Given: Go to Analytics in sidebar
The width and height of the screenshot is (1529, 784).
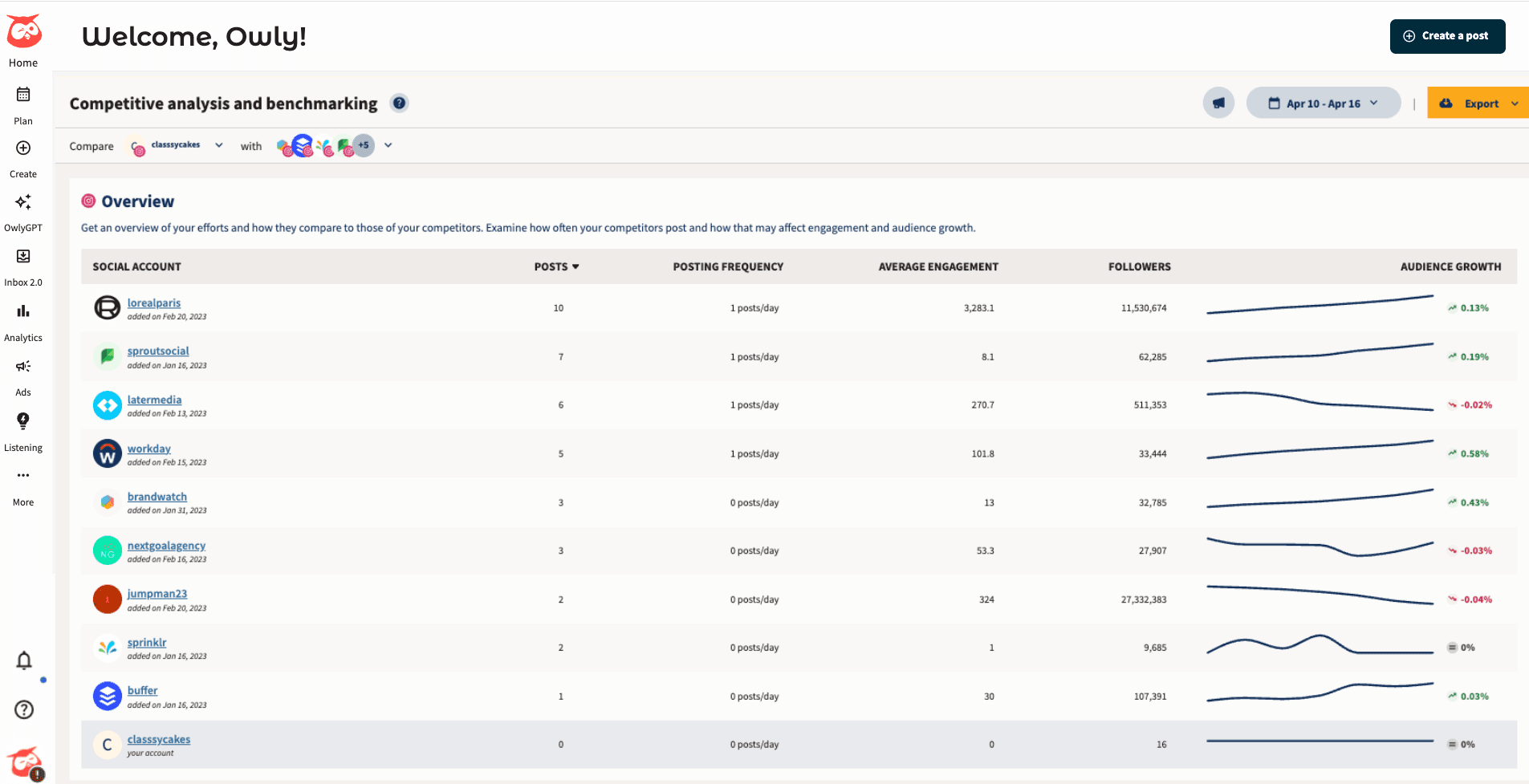Looking at the screenshot, I should pos(23,311).
